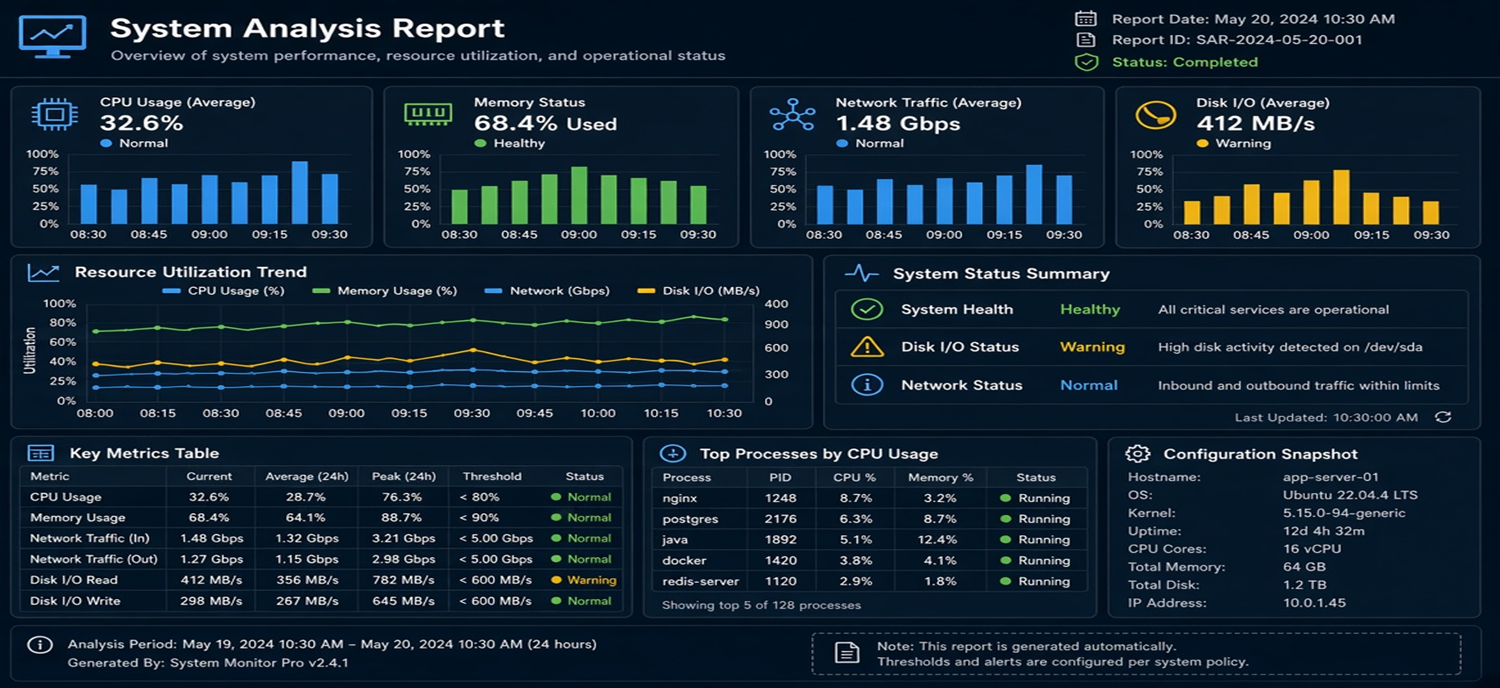Toggle CPU Usage (%) legend in trend chart
The width and height of the screenshot is (1500, 688).
coord(223,291)
